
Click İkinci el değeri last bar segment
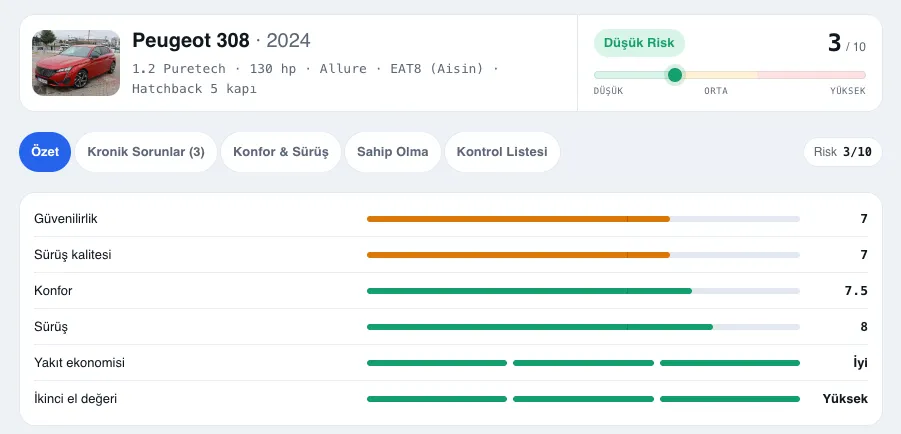[x=730, y=399]
